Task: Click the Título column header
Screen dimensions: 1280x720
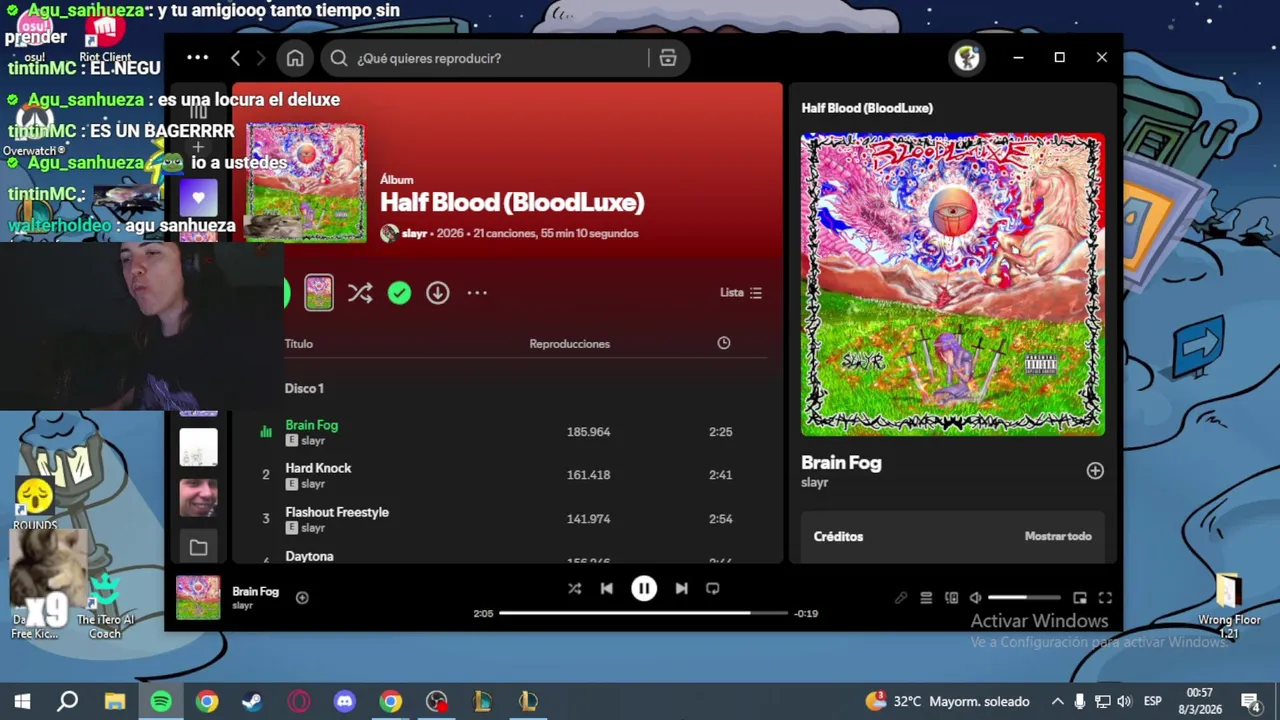Action: [x=299, y=343]
